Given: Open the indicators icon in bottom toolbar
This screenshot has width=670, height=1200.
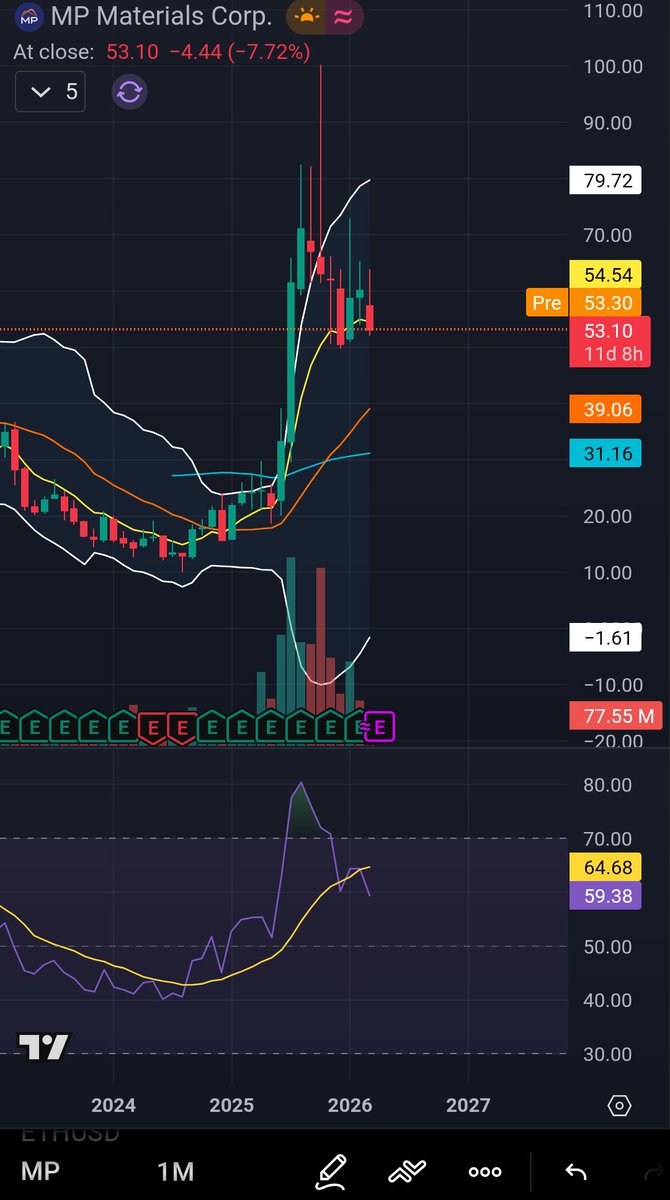Looking at the screenshot, I should [x=407, y=1171].
